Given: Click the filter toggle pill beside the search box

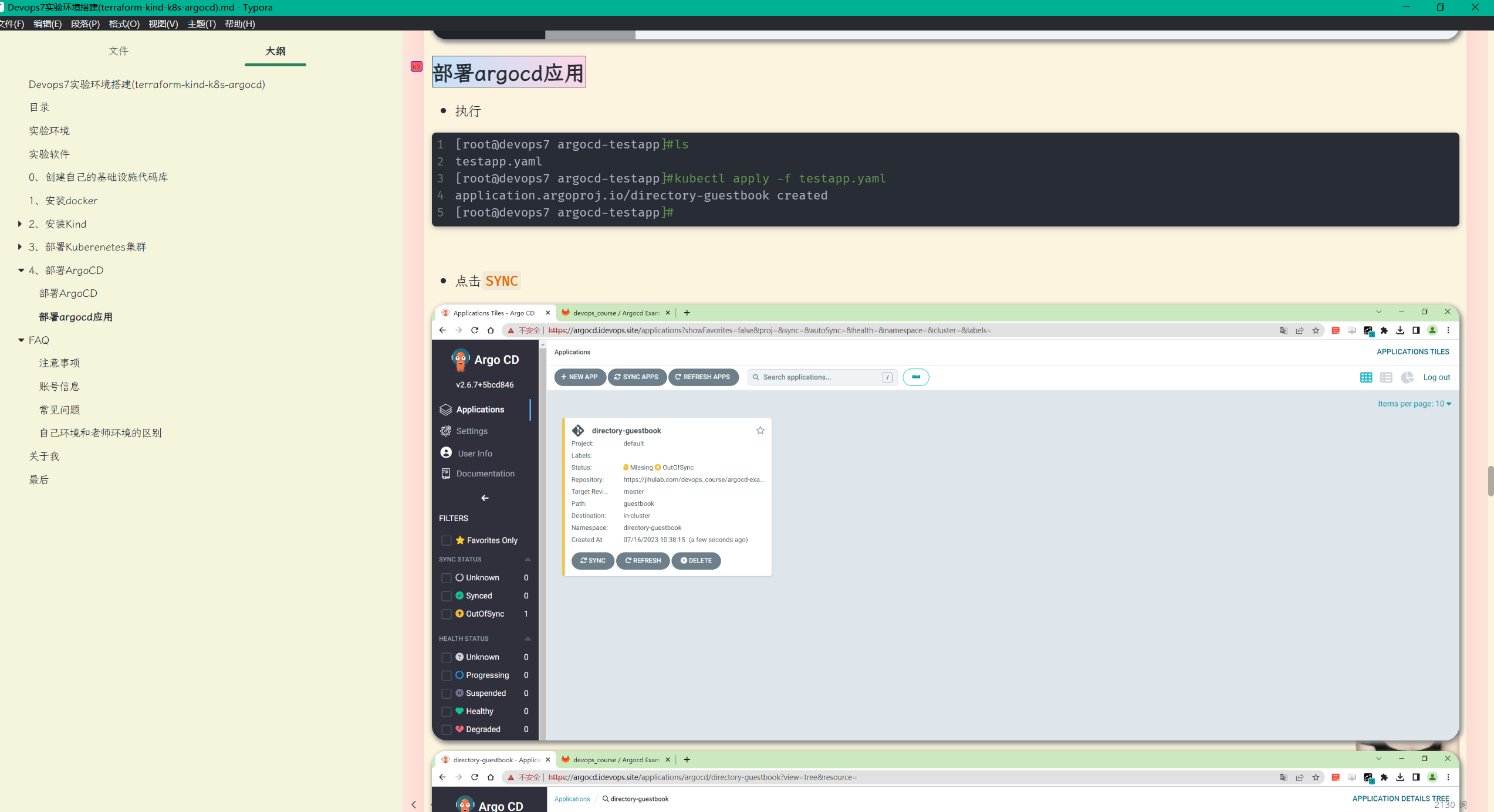Looking at the screenshot, I should (916, 377).
